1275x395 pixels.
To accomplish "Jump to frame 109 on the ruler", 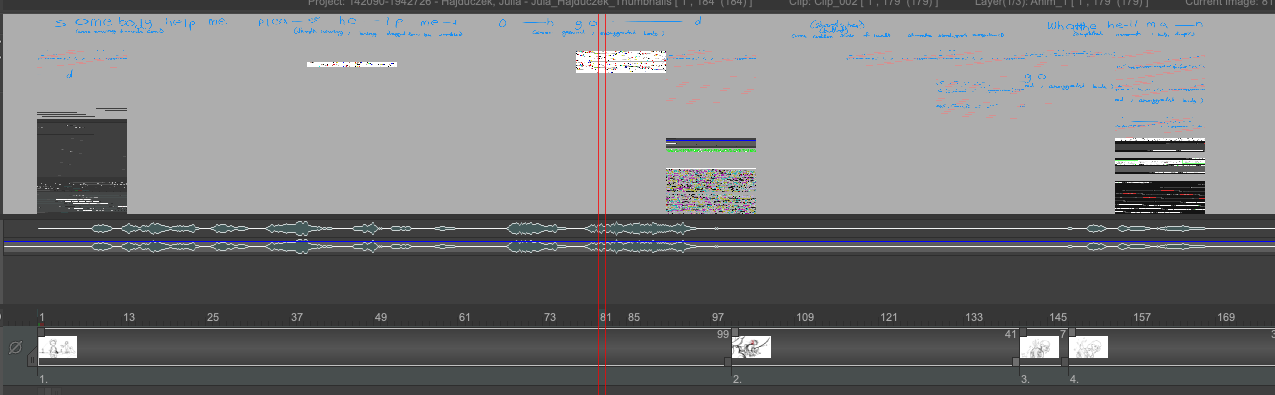I will [x=805, y=317].
